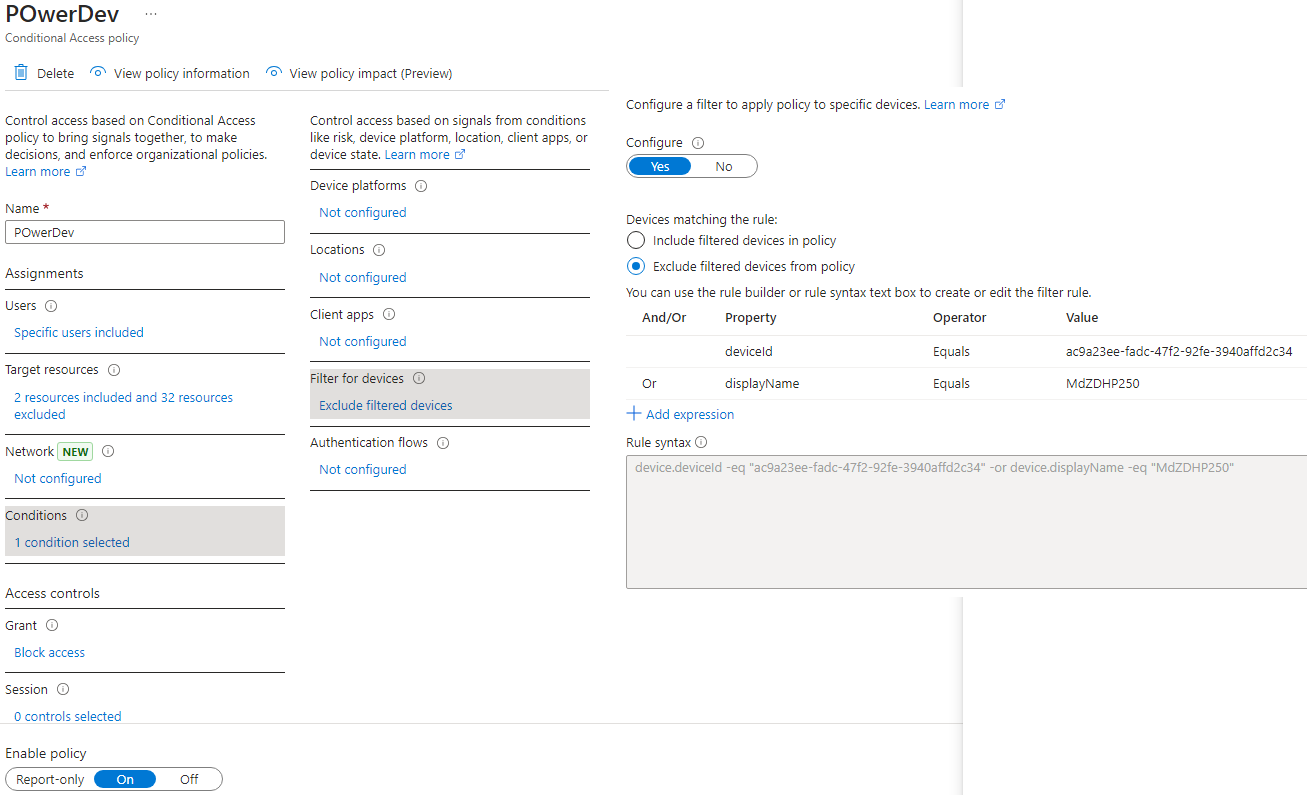Click the NEW badge beside Network
The image size is (1307, 795).
point(76,452)
